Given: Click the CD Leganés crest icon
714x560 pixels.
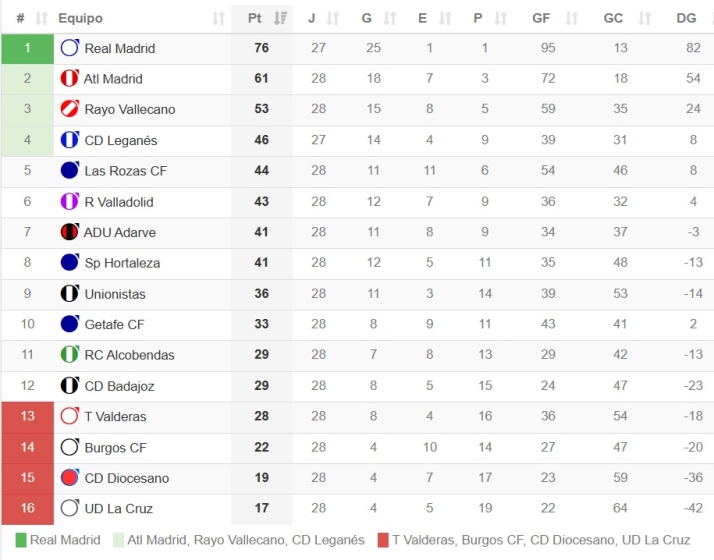Looking at the screenshot, I should [69, 140].
